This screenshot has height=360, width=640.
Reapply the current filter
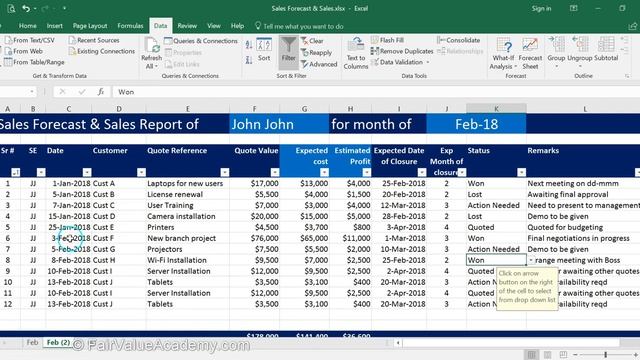316,53
